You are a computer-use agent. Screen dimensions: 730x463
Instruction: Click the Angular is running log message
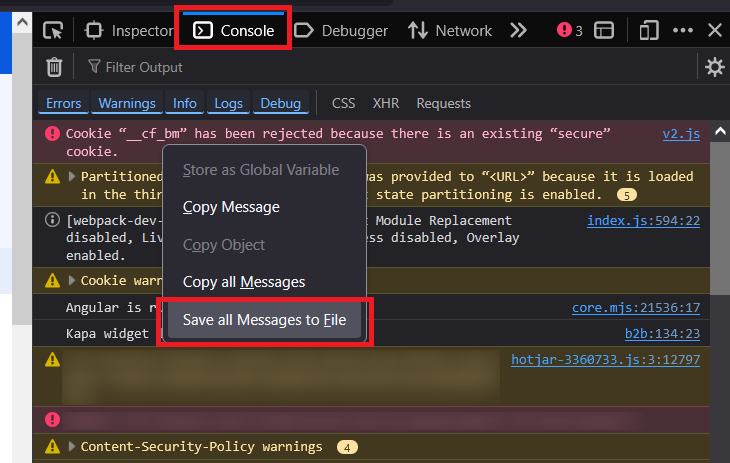click(111, 307)
